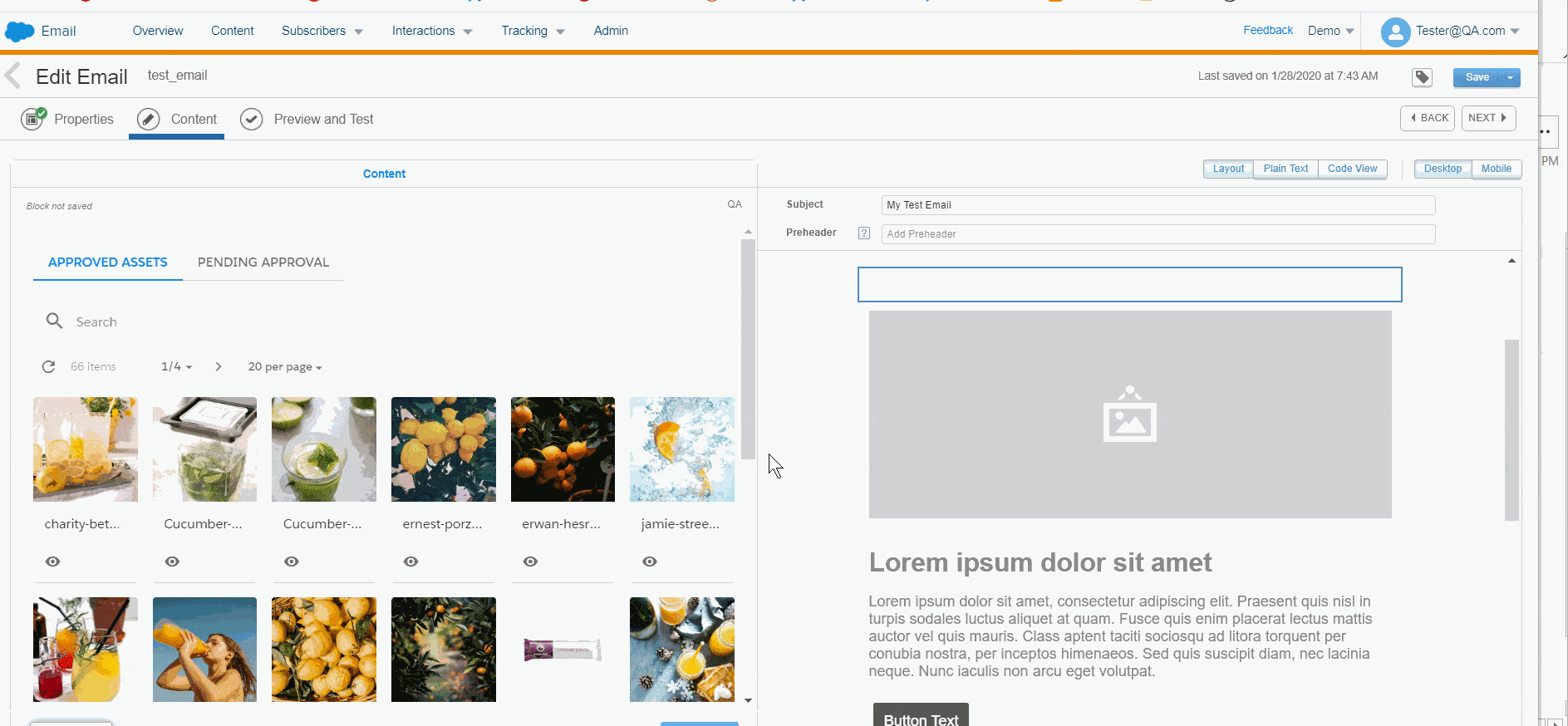
Task: Select the jamie-stree splash thumbnail
Action: point(682,449)
